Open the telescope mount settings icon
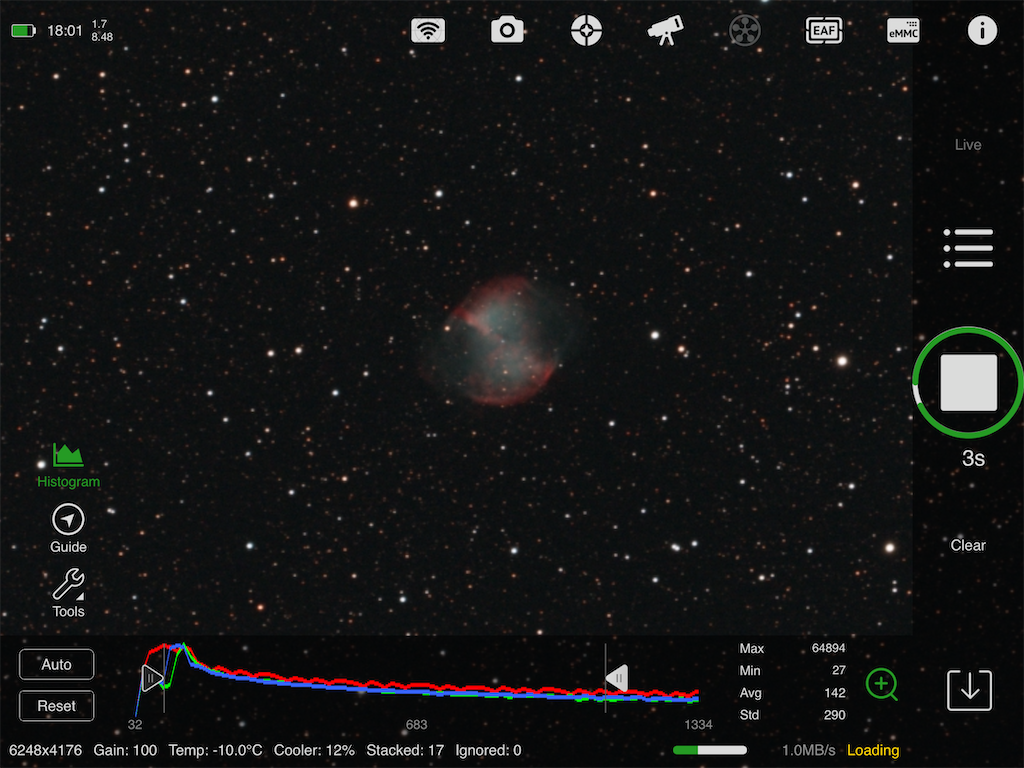 [665, 30]
